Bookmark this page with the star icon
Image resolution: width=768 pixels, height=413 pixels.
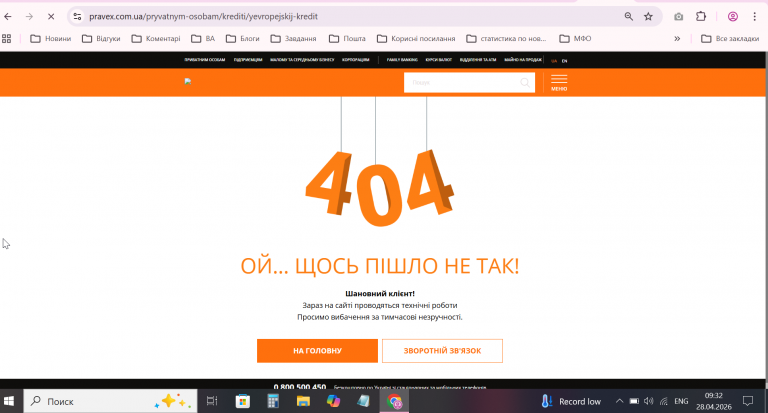click(x=648, y=17)
